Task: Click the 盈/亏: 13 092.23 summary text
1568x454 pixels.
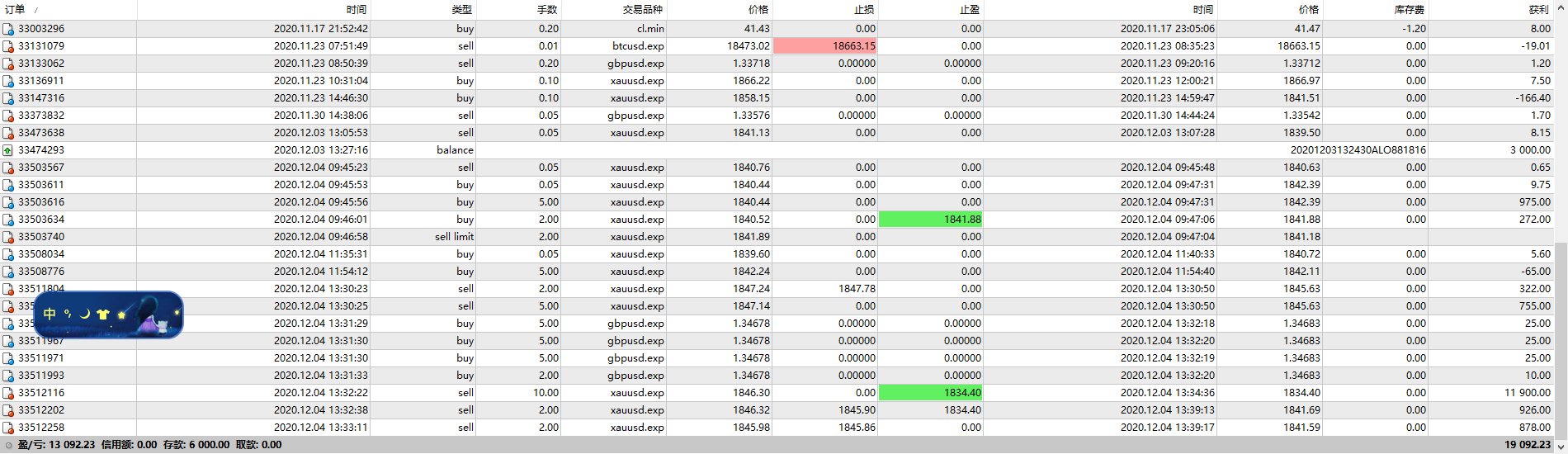Action: coord(56,445)
